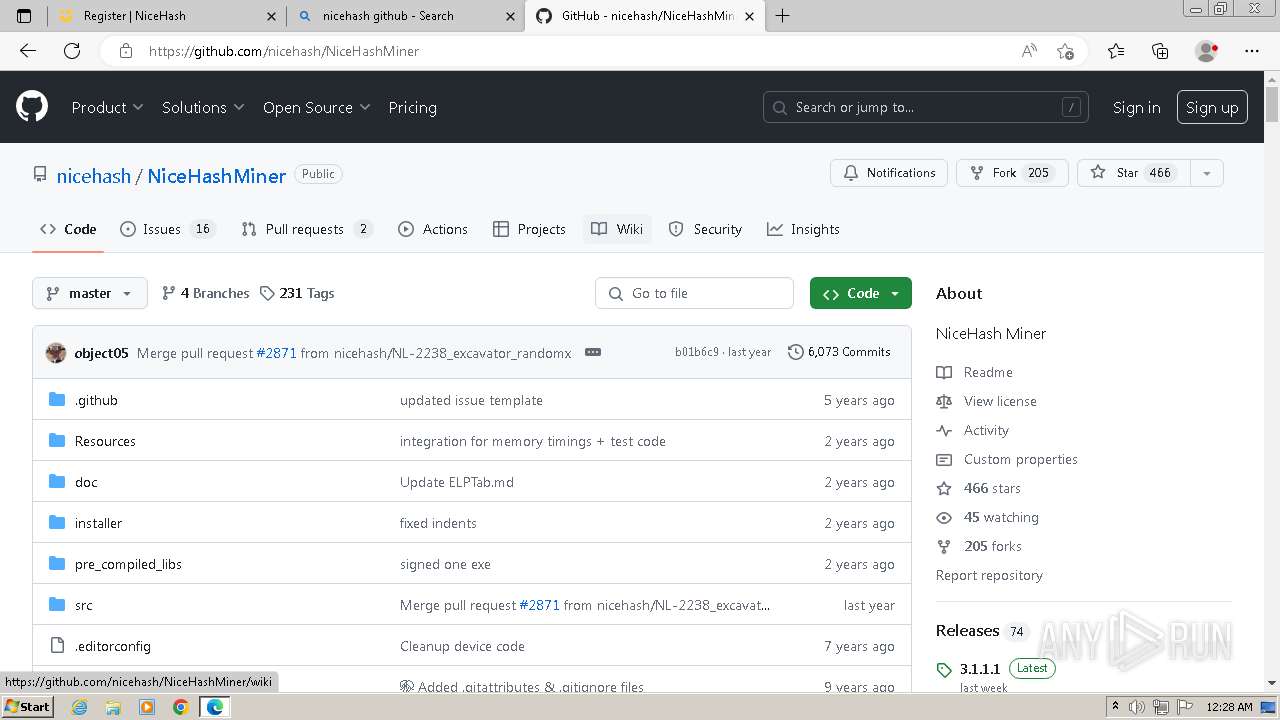
Task: Open the .github folder
Action: pos(96,400)
